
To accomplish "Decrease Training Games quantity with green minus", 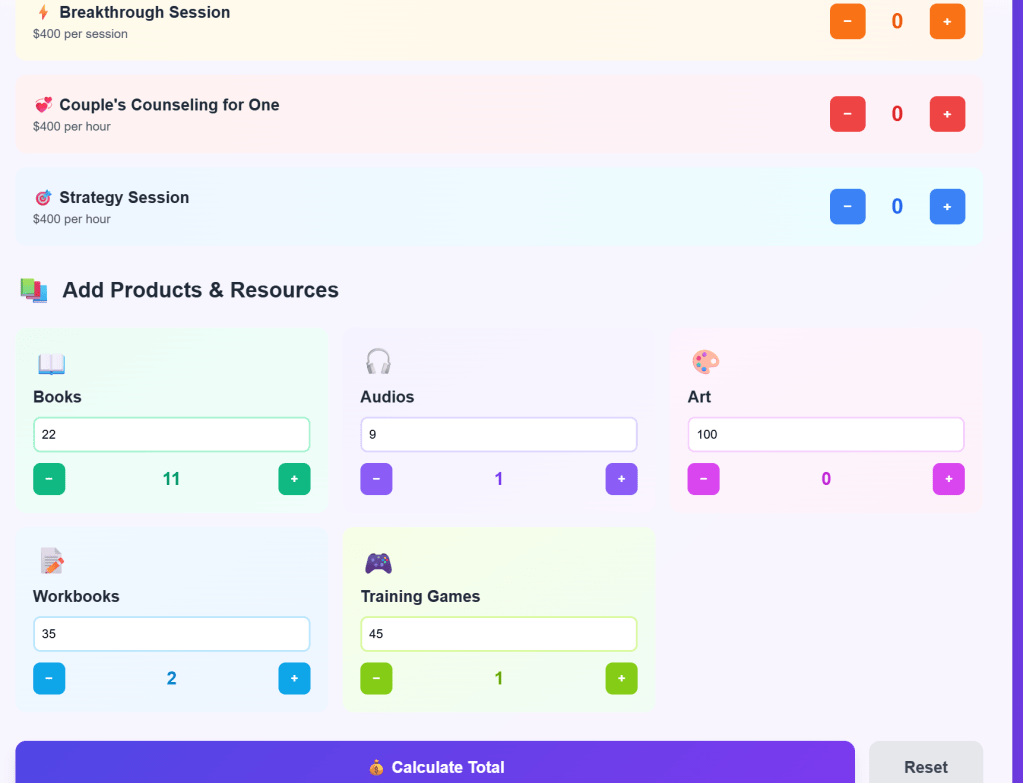I will coord(376,678).
